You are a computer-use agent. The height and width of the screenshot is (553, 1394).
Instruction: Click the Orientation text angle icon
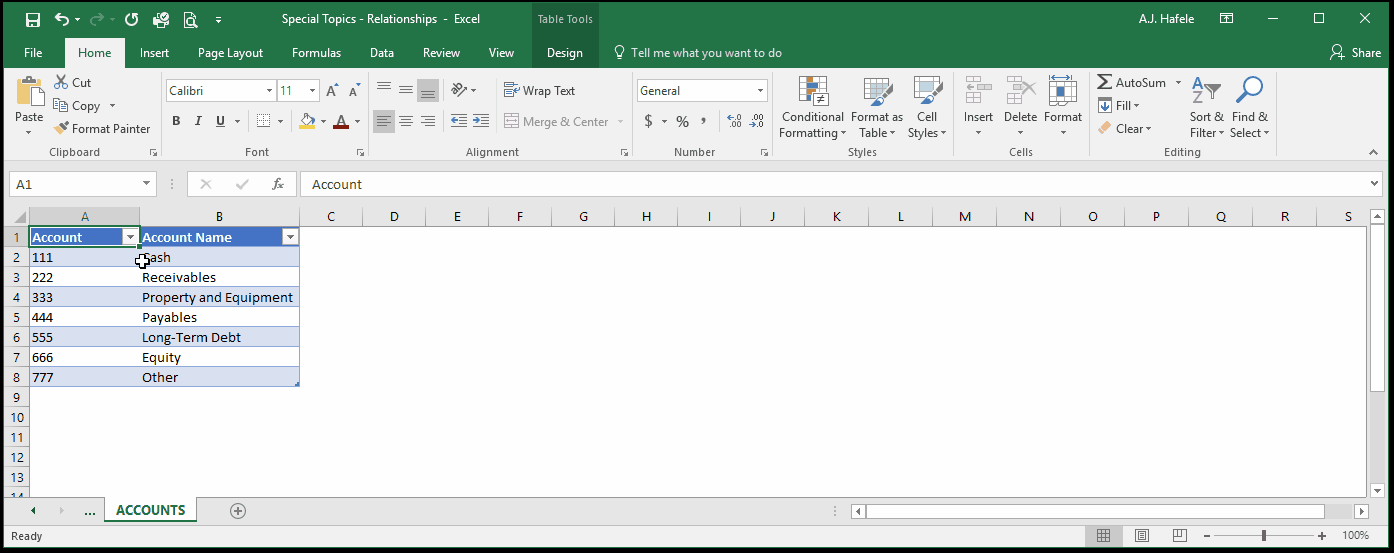tap(458, 90)
